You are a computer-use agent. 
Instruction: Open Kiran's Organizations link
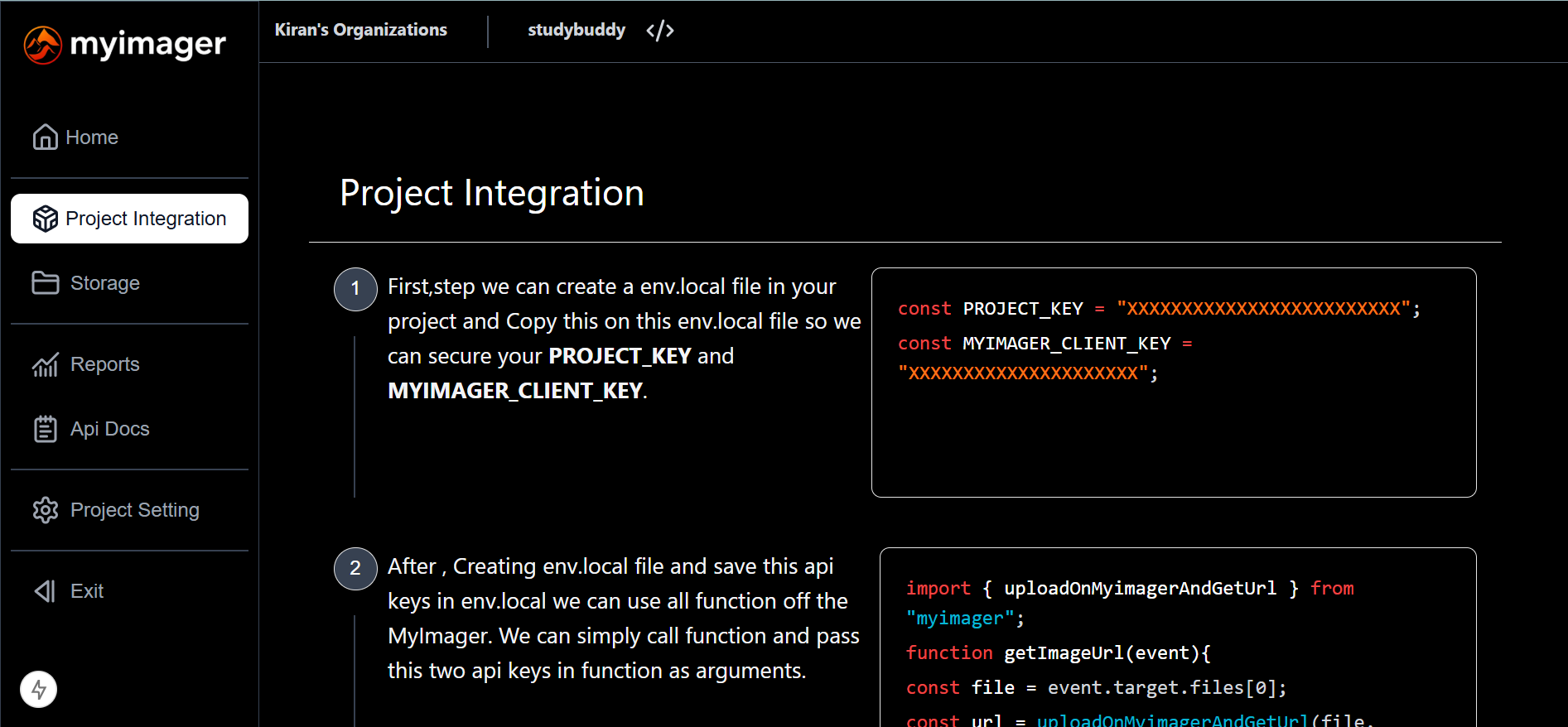coord(360,30)
